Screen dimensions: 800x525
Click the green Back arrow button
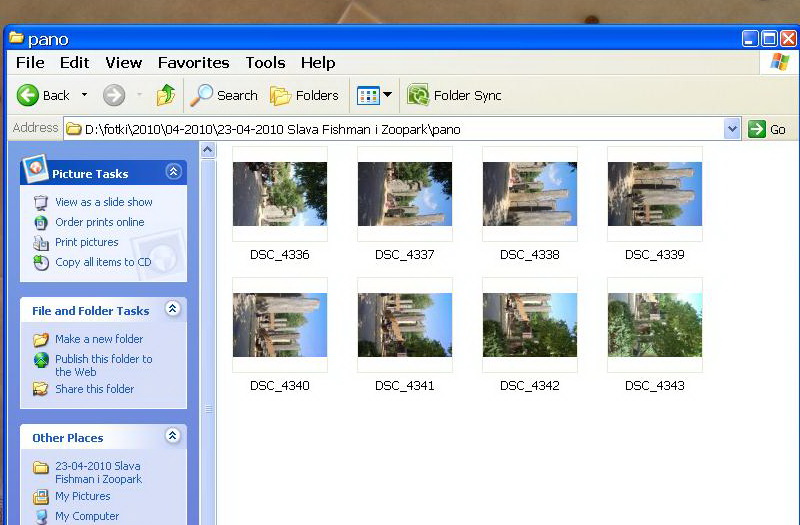pyautogui.click(x=28, y=95)
